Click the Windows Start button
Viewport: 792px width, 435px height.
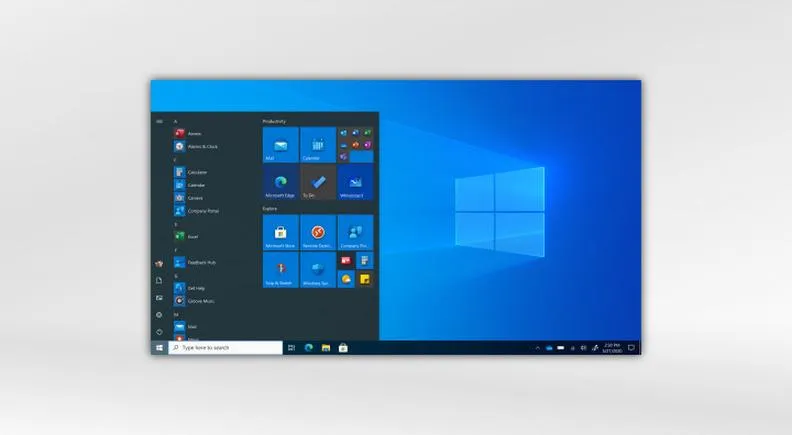coord(159,348)
